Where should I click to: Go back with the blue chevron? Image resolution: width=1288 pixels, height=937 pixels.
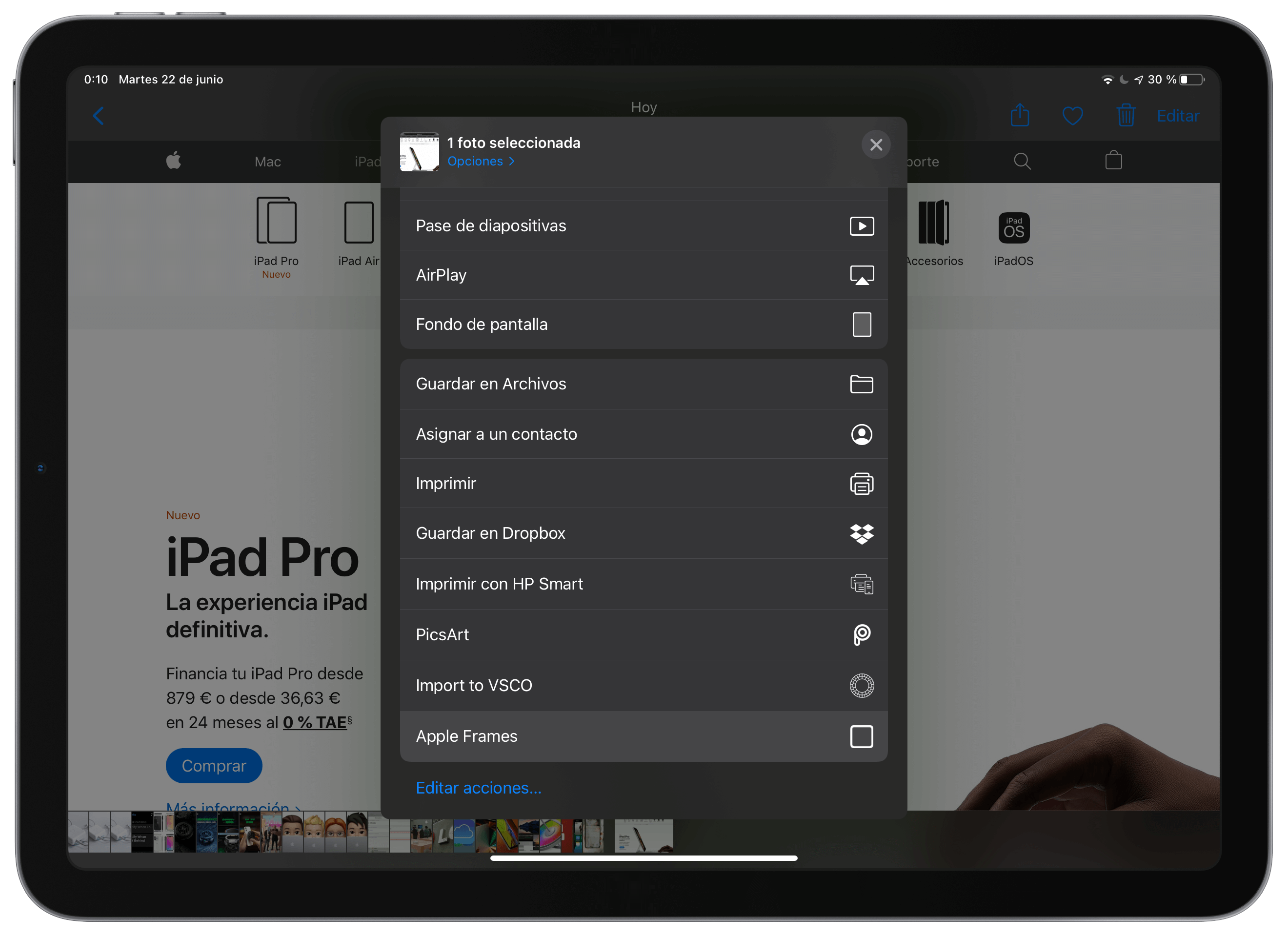[x=98, y=116]
